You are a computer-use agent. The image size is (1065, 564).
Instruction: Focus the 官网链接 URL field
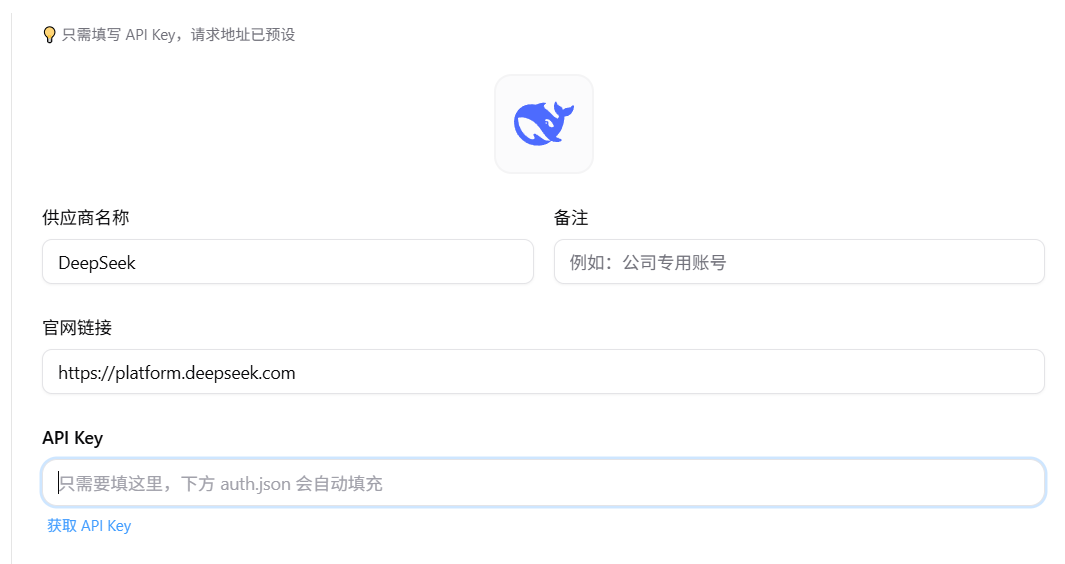click(x=543, y=372)
